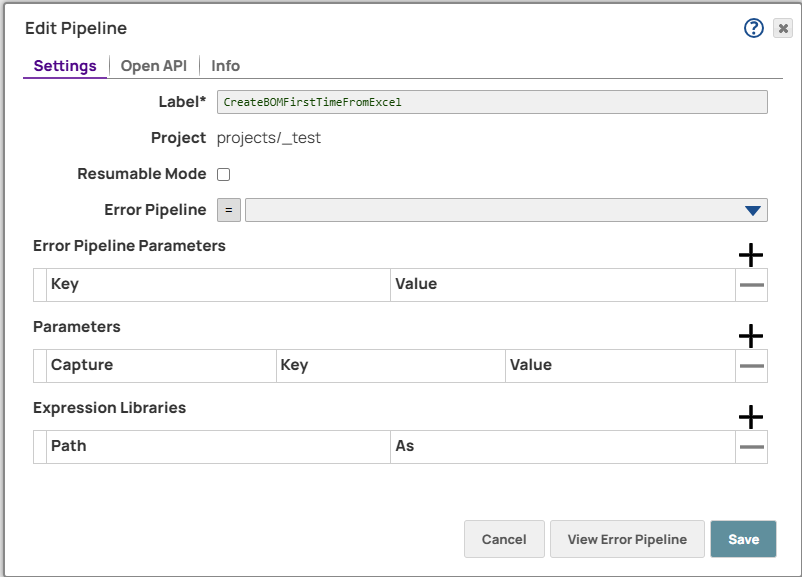This screenshot has height=577, width=802.
Task: Enable the Resumable Mode checkbox
Action: point(224,174)
